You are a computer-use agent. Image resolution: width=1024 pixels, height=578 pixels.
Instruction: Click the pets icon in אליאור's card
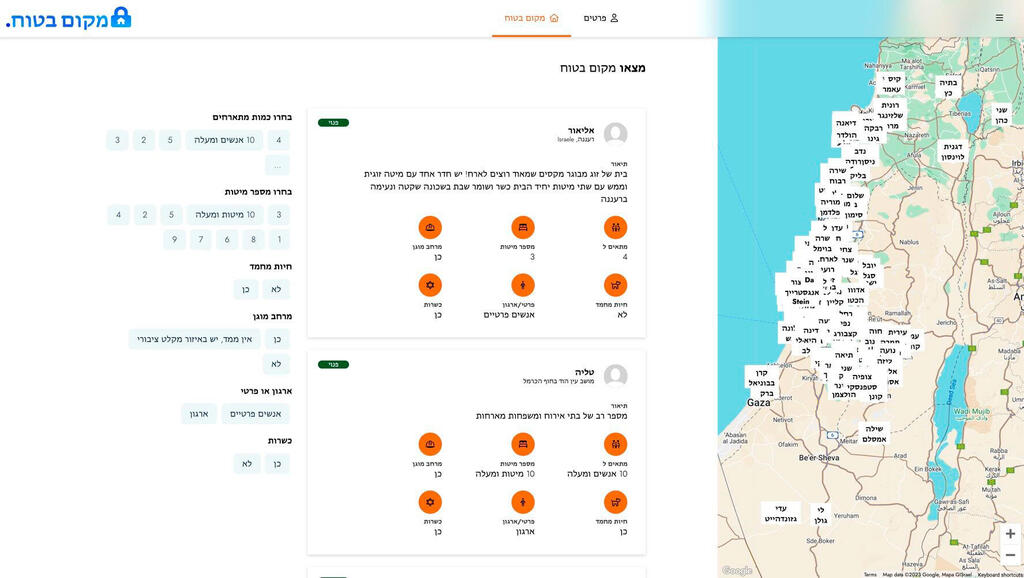[x=615, y=285]
